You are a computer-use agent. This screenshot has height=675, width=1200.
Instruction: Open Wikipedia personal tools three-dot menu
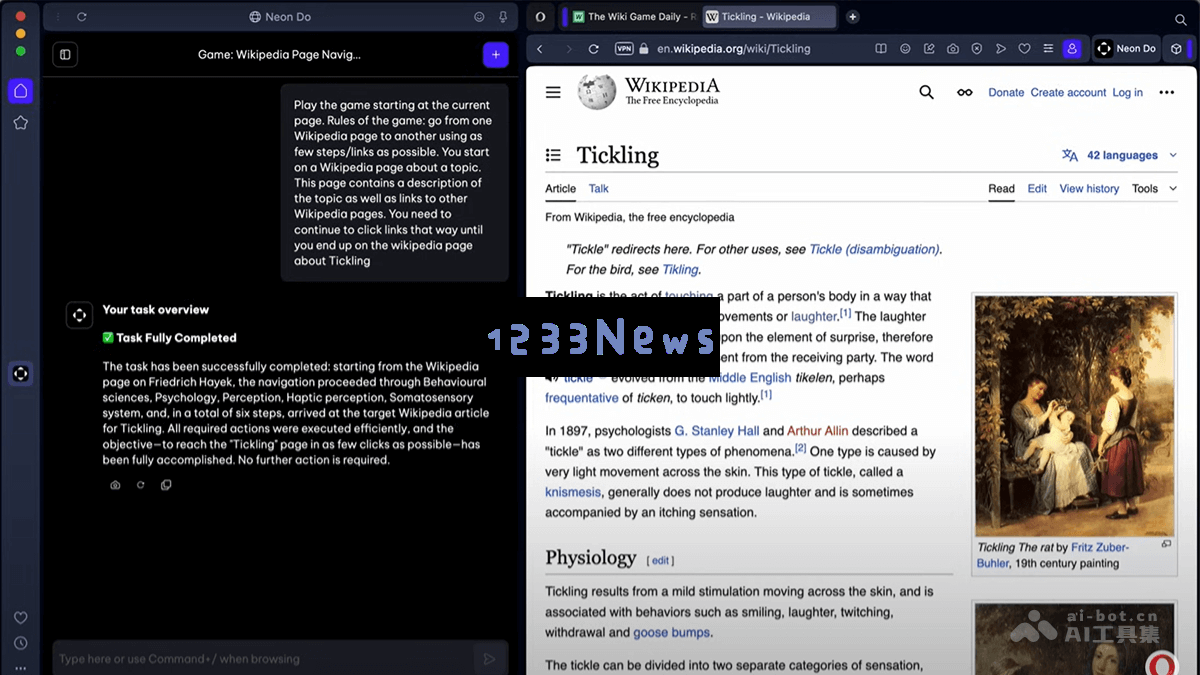(x=1166, y=92)
